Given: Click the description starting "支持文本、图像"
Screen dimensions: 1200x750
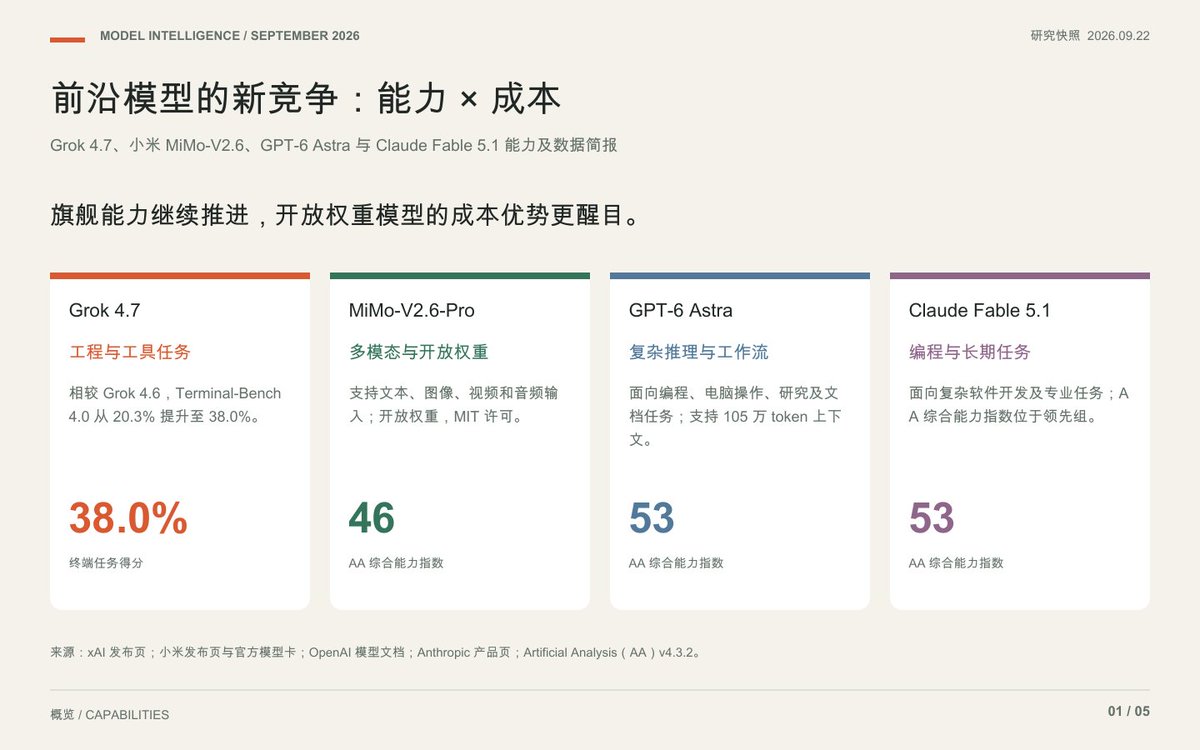Looking at the screenshot, I should pyautogui.click(x=454, y=405).
